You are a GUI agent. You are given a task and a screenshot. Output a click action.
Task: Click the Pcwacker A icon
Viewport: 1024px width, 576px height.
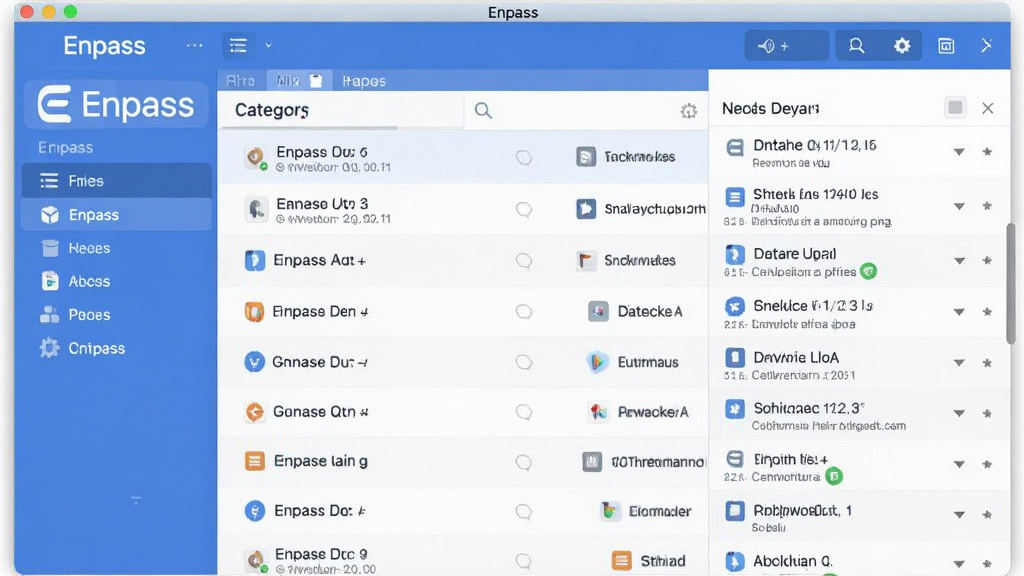(598, 412)
